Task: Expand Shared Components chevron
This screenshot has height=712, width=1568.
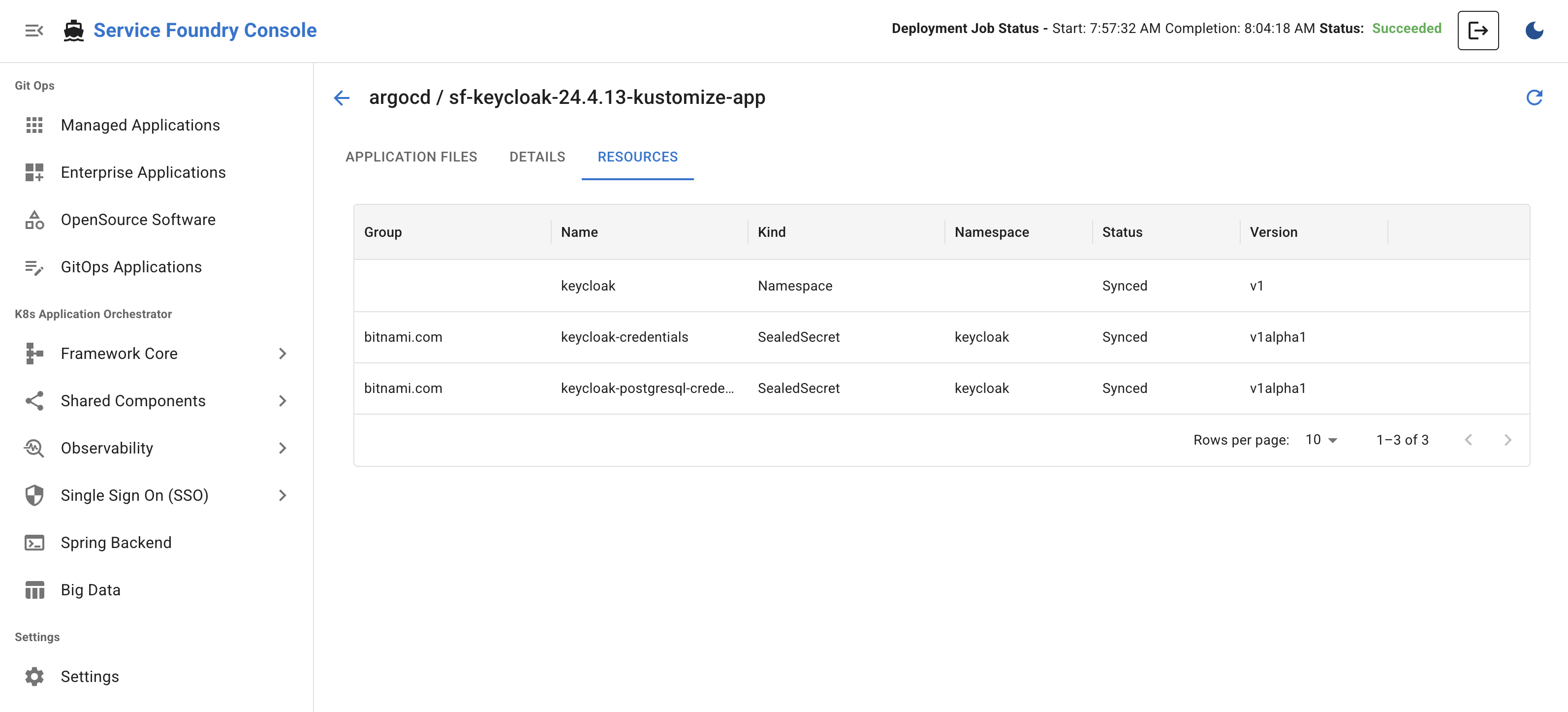Action: 282,401
